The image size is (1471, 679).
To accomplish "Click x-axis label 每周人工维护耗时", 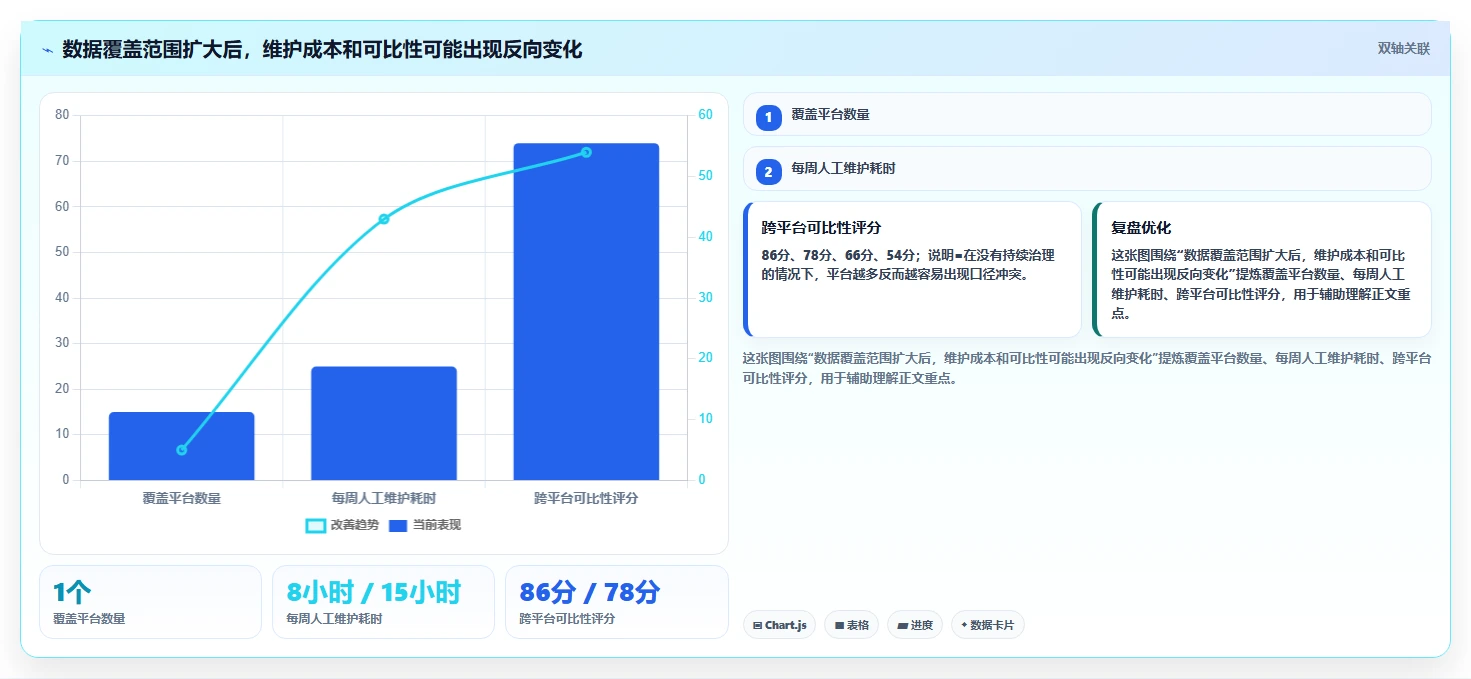I will [x=384, y=498].
